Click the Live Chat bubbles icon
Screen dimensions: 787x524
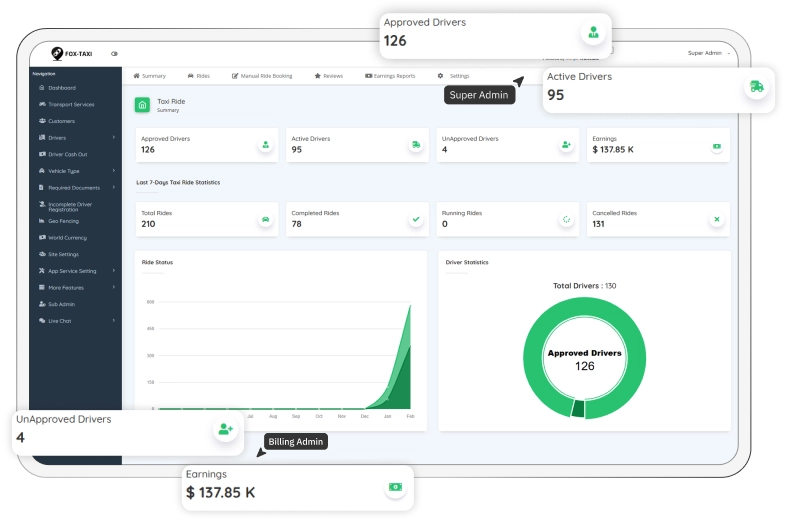point(42,321)
